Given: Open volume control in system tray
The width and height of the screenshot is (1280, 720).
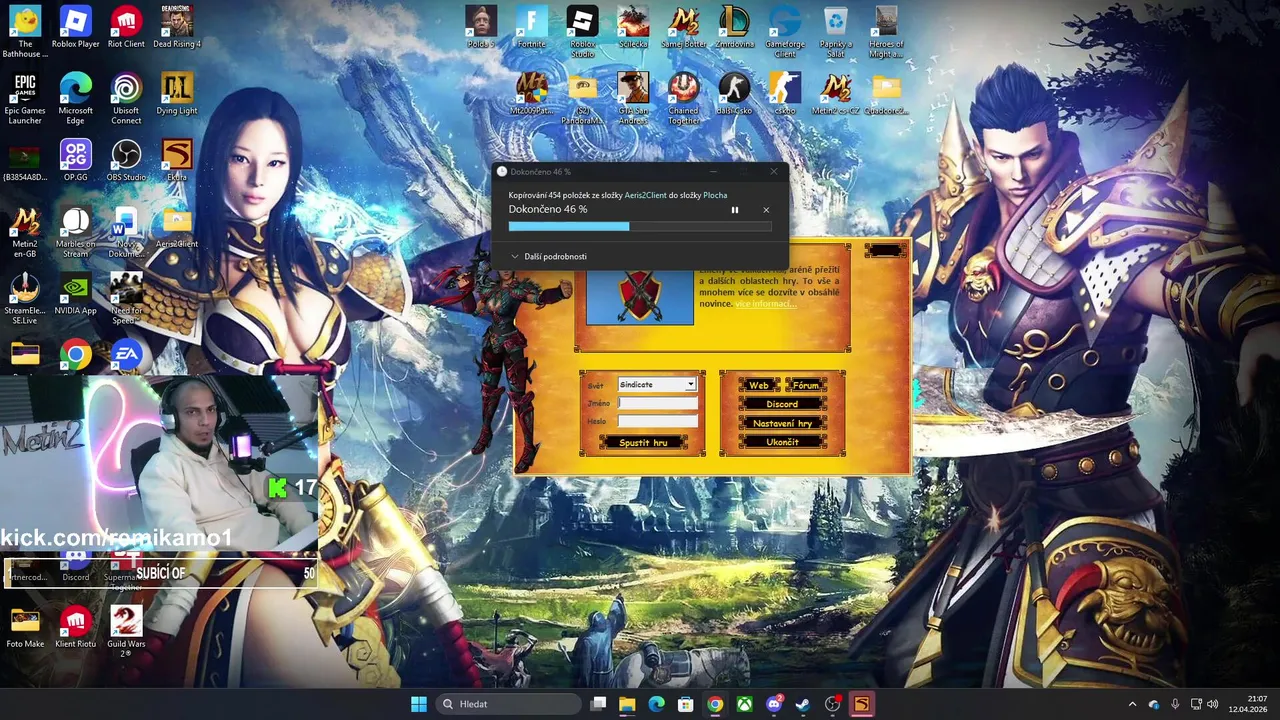Looking at the screenshot, I should pyautogui.click(x=1212, y=704).
